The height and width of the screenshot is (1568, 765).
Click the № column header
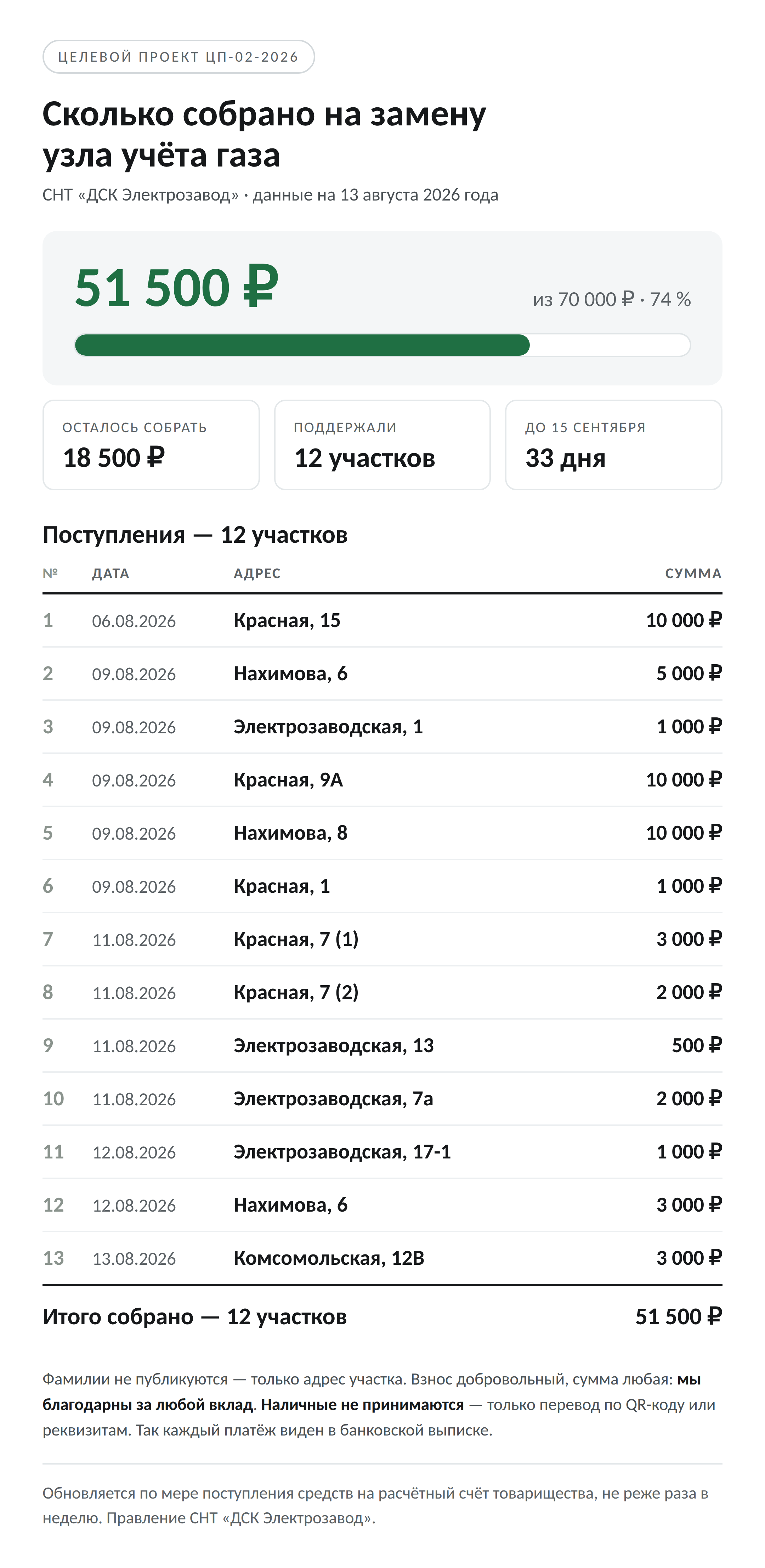(x=51, y=574)
